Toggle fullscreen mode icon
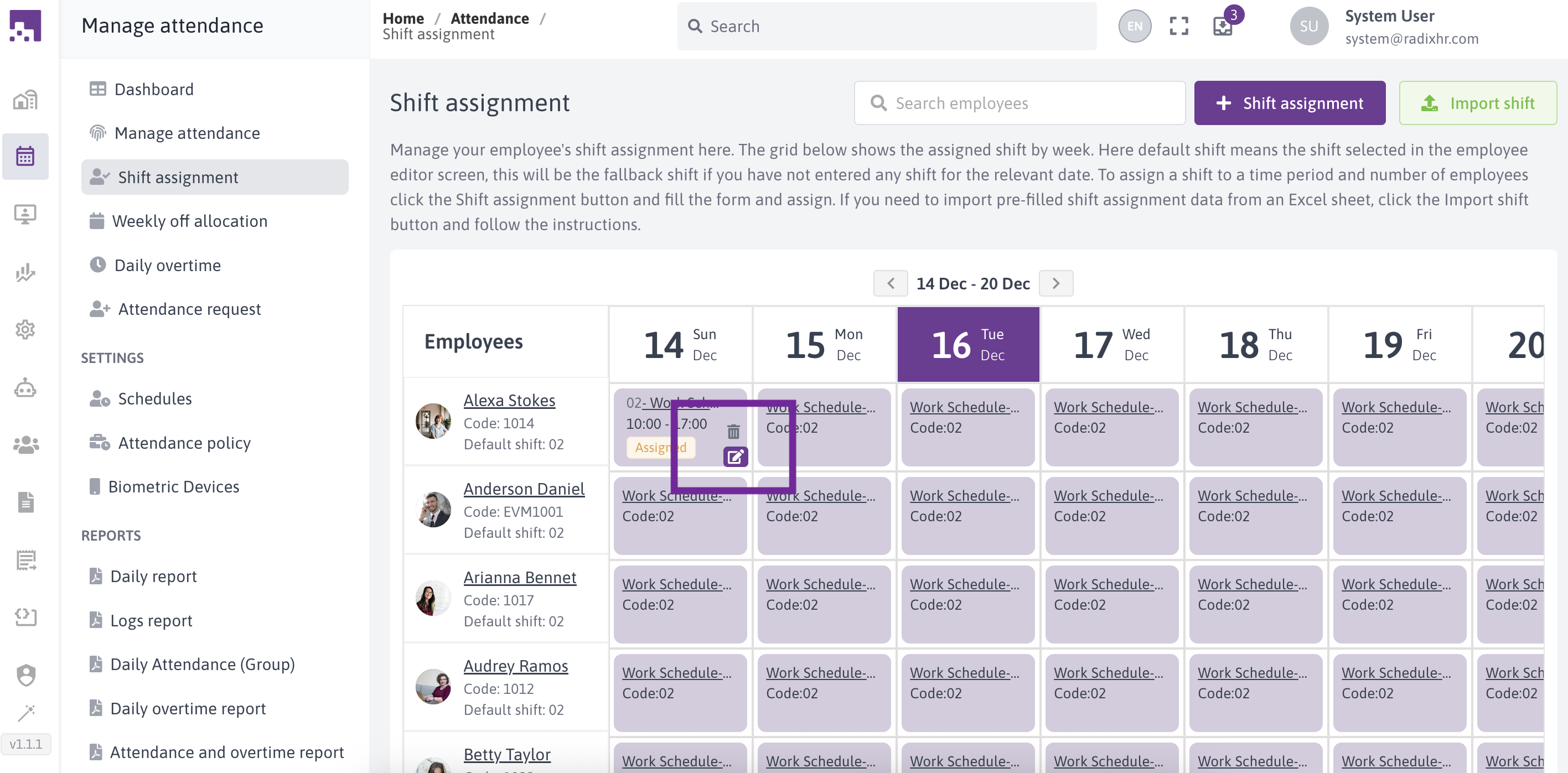This screenshot has width=1568, height=773. pyautogui.click(x=1178, y=26)
